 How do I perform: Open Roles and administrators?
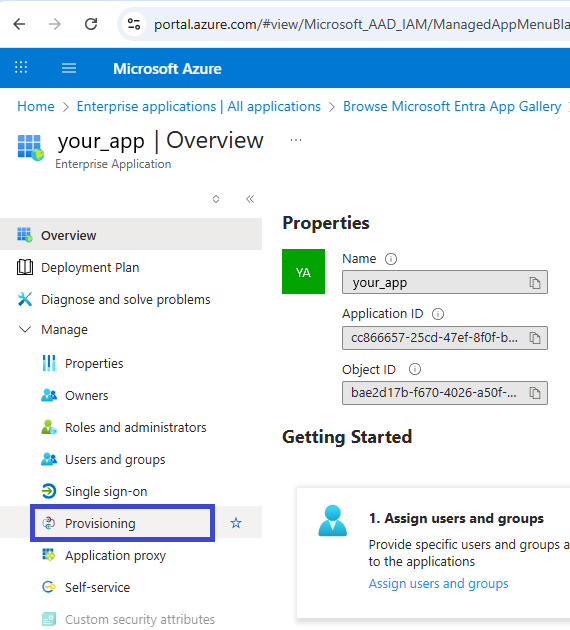pyautogui.click(x=136, y=428)
